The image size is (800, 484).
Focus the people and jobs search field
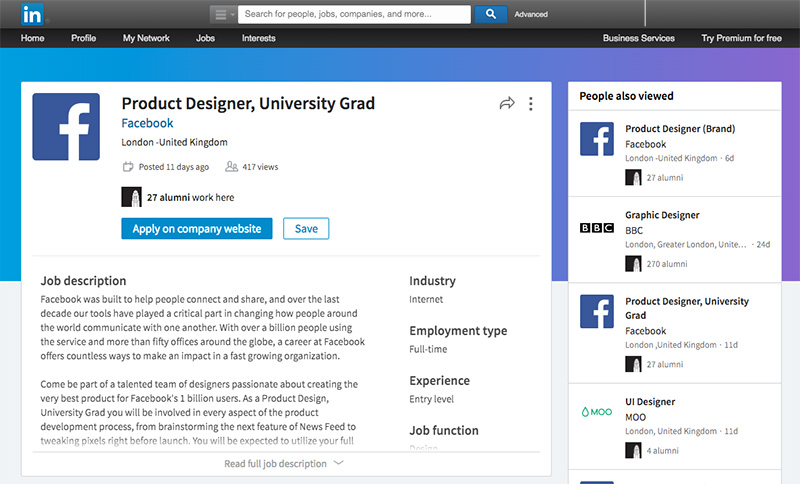click(354, 14)
